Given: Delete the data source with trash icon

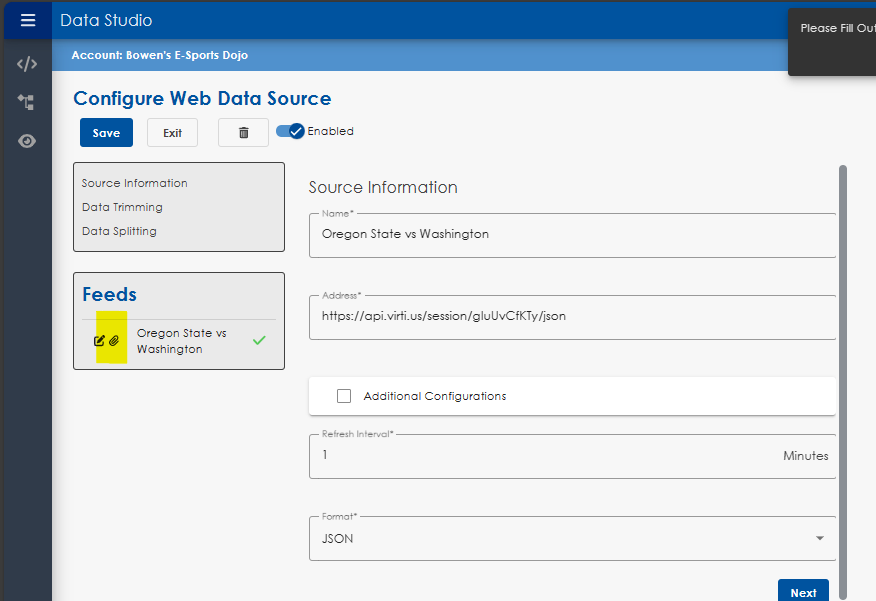Looking at the screenshot, I should click(x=243, y=133).
